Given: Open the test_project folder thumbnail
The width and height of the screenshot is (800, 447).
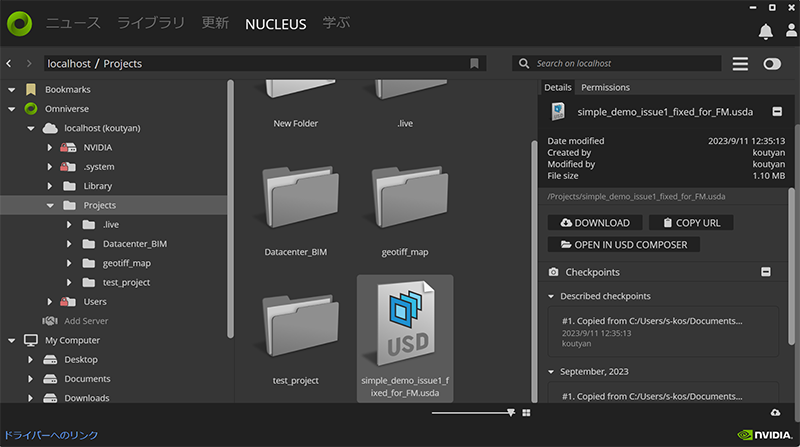Looking at the screenshot, I should 301,326.
